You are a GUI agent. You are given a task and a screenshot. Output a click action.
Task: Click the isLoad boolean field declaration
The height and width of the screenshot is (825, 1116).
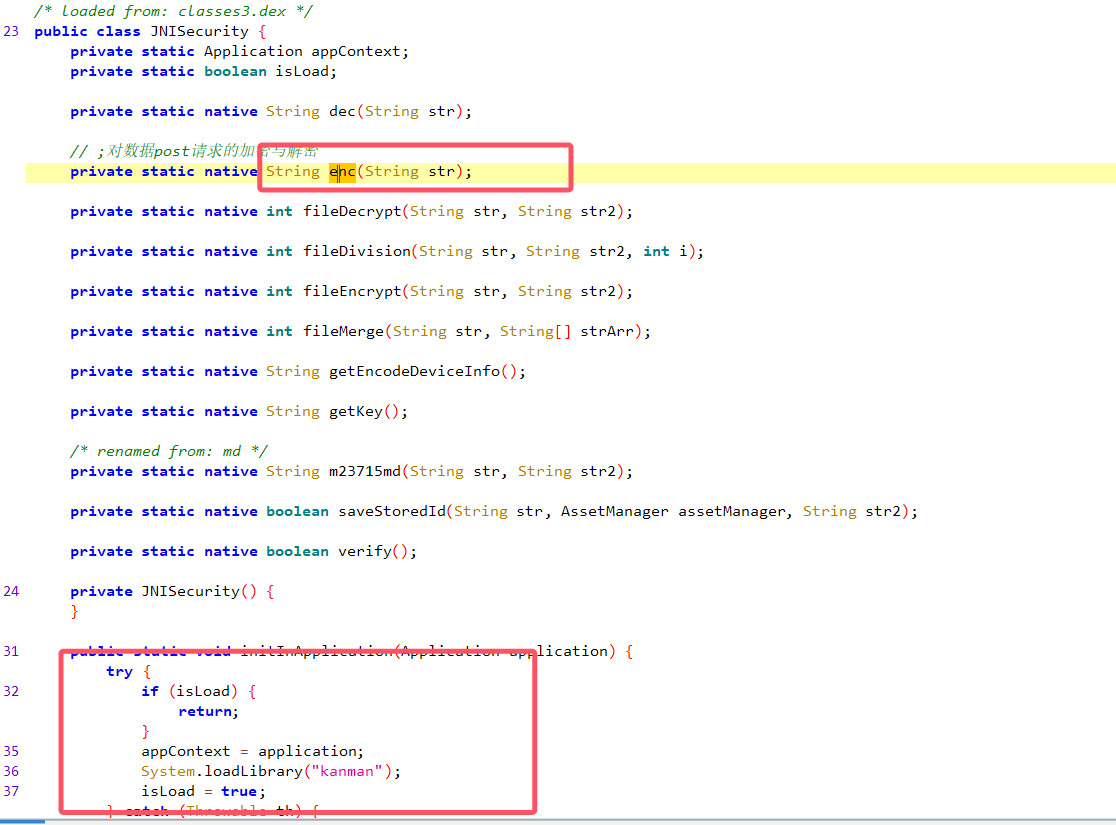pos(203,71)
